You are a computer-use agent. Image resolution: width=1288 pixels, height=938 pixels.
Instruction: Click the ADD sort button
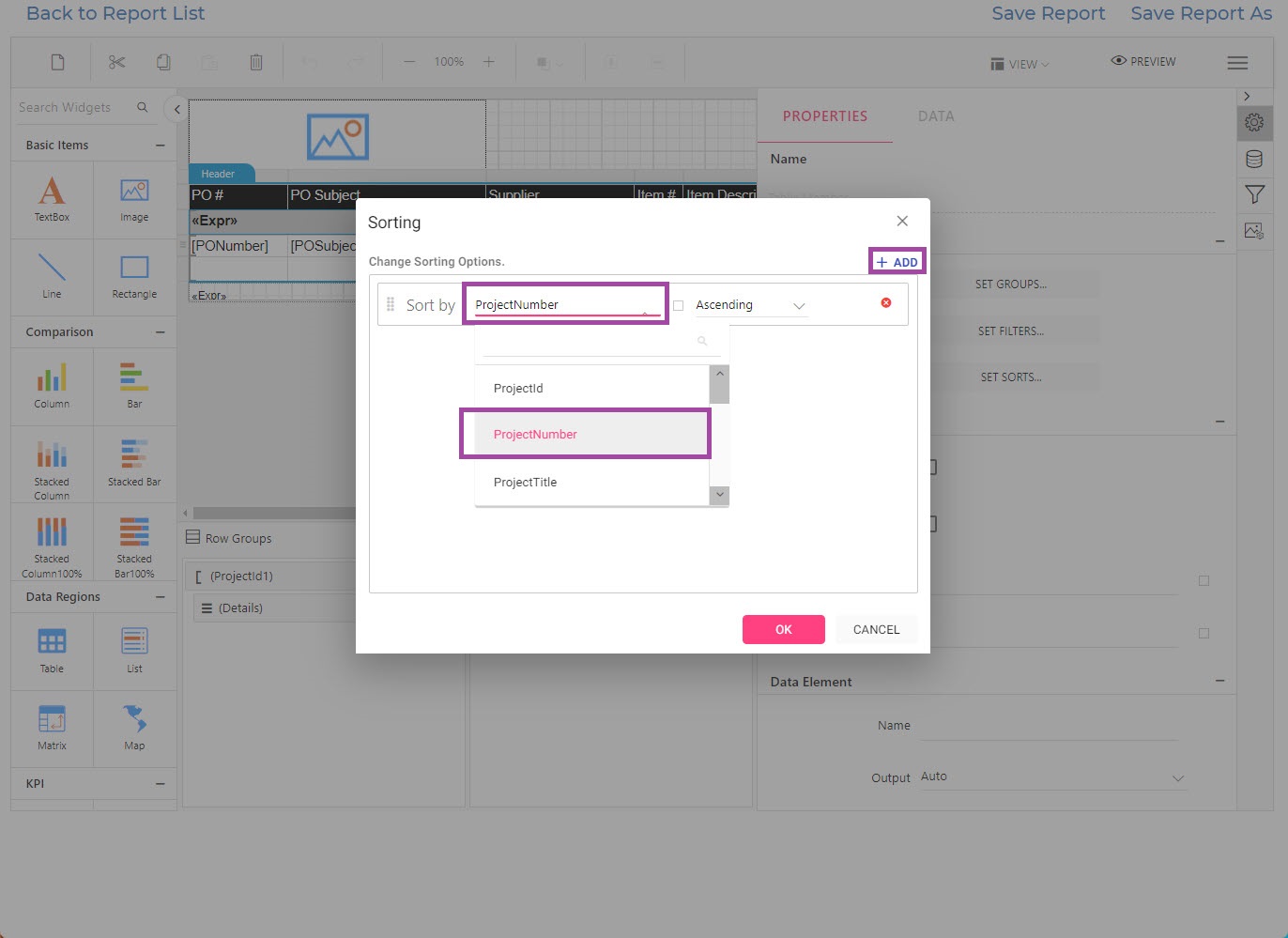(x=897, y=262)
